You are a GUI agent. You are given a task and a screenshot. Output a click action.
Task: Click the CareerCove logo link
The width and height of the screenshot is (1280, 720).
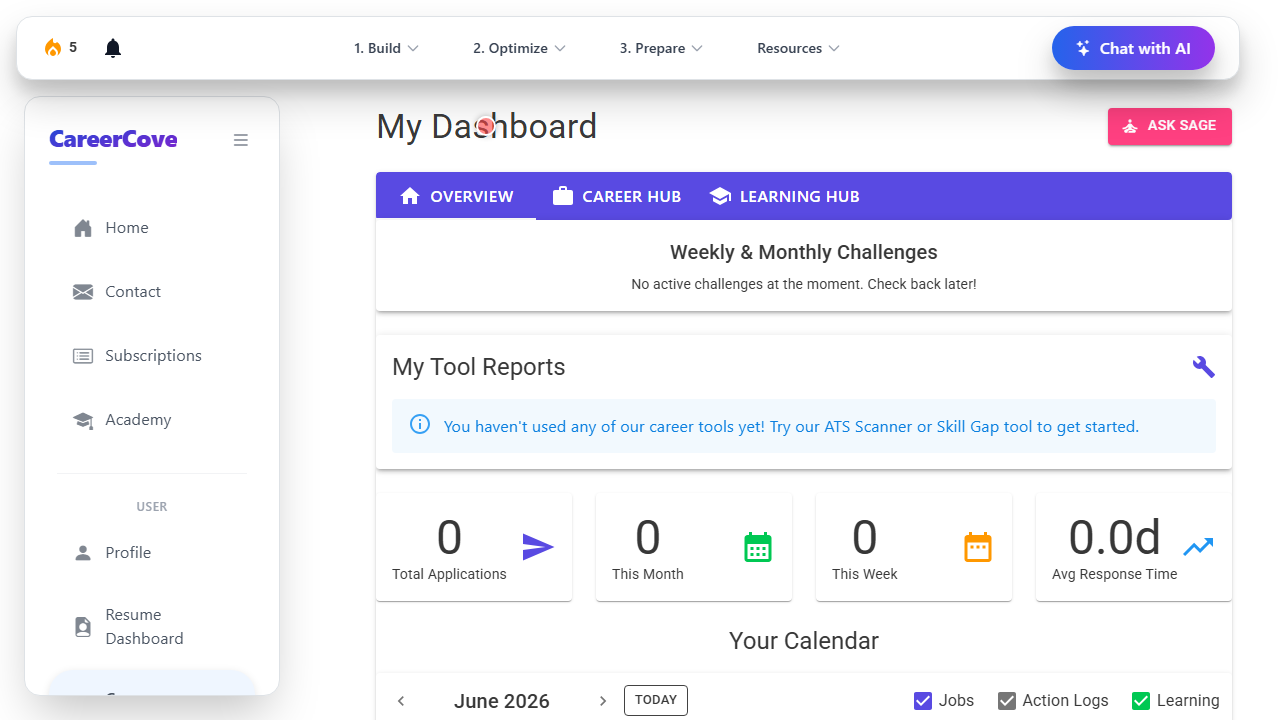pyautogui.click(x=113, y=140)
